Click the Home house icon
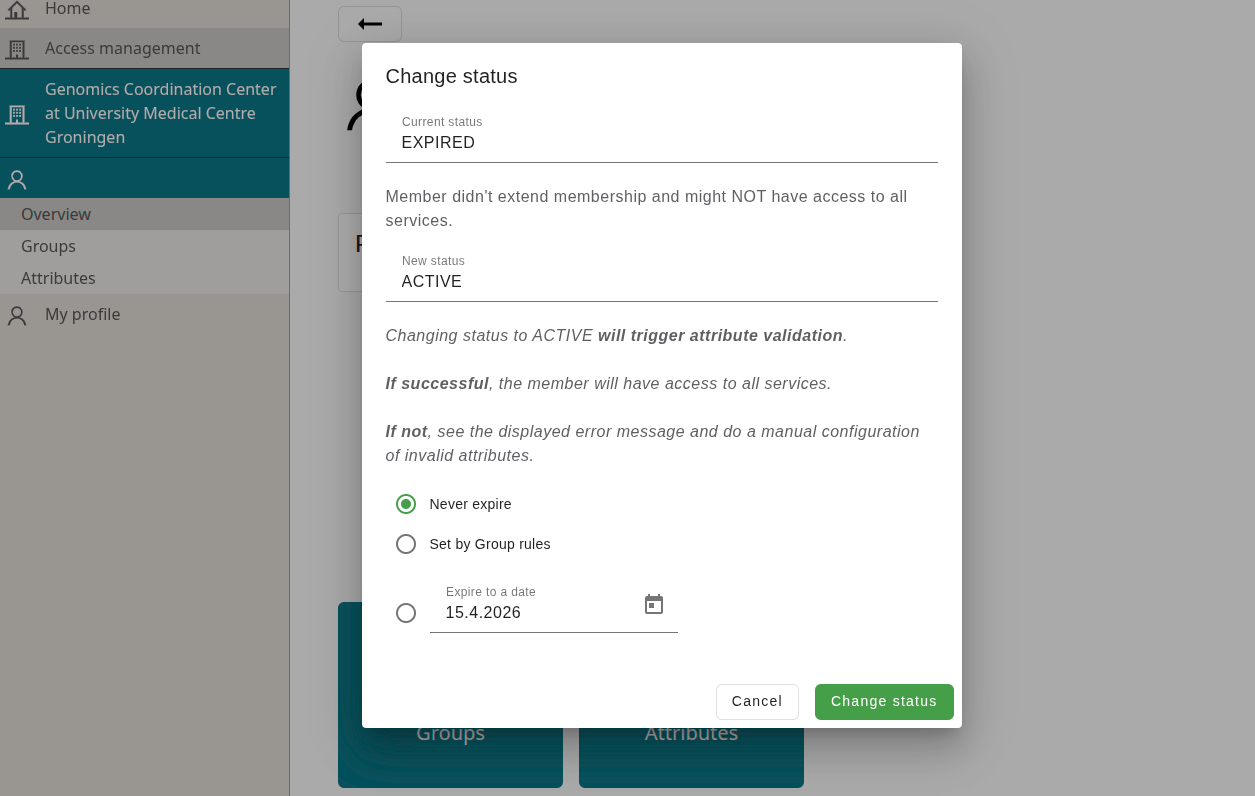This screenshot has width=1255, height=796. [x=17, y=10]
